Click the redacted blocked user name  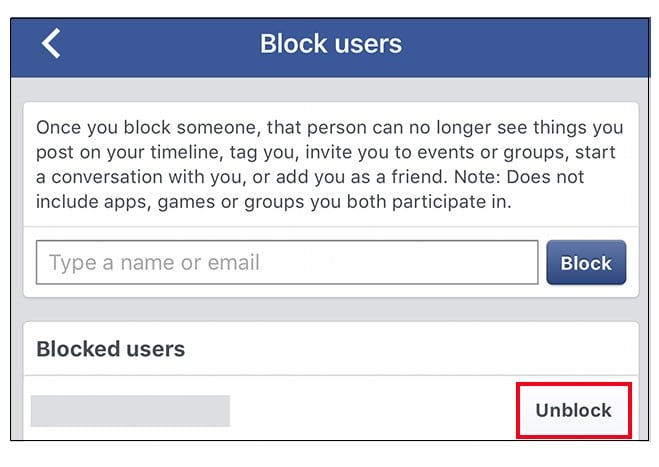(130, 411)
